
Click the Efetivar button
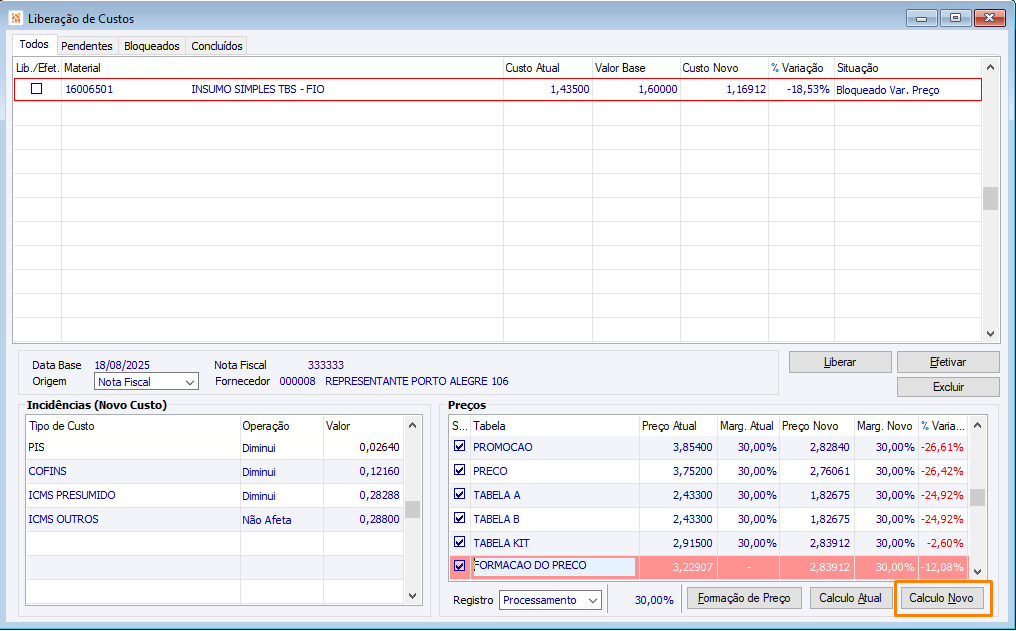tap(948, 362)
